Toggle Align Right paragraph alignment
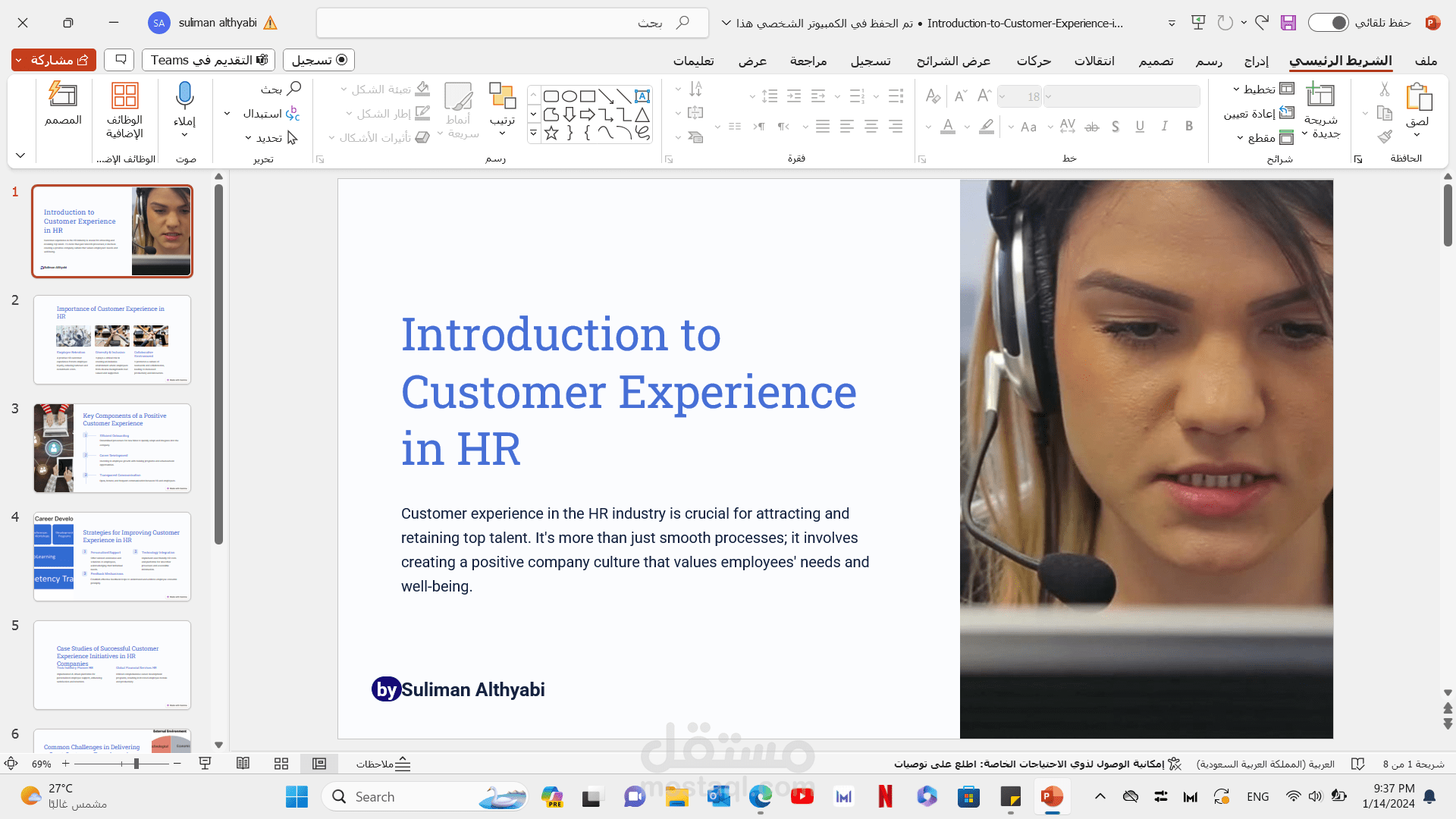Viewport: 1456px width, 819px height. (896, 127)
